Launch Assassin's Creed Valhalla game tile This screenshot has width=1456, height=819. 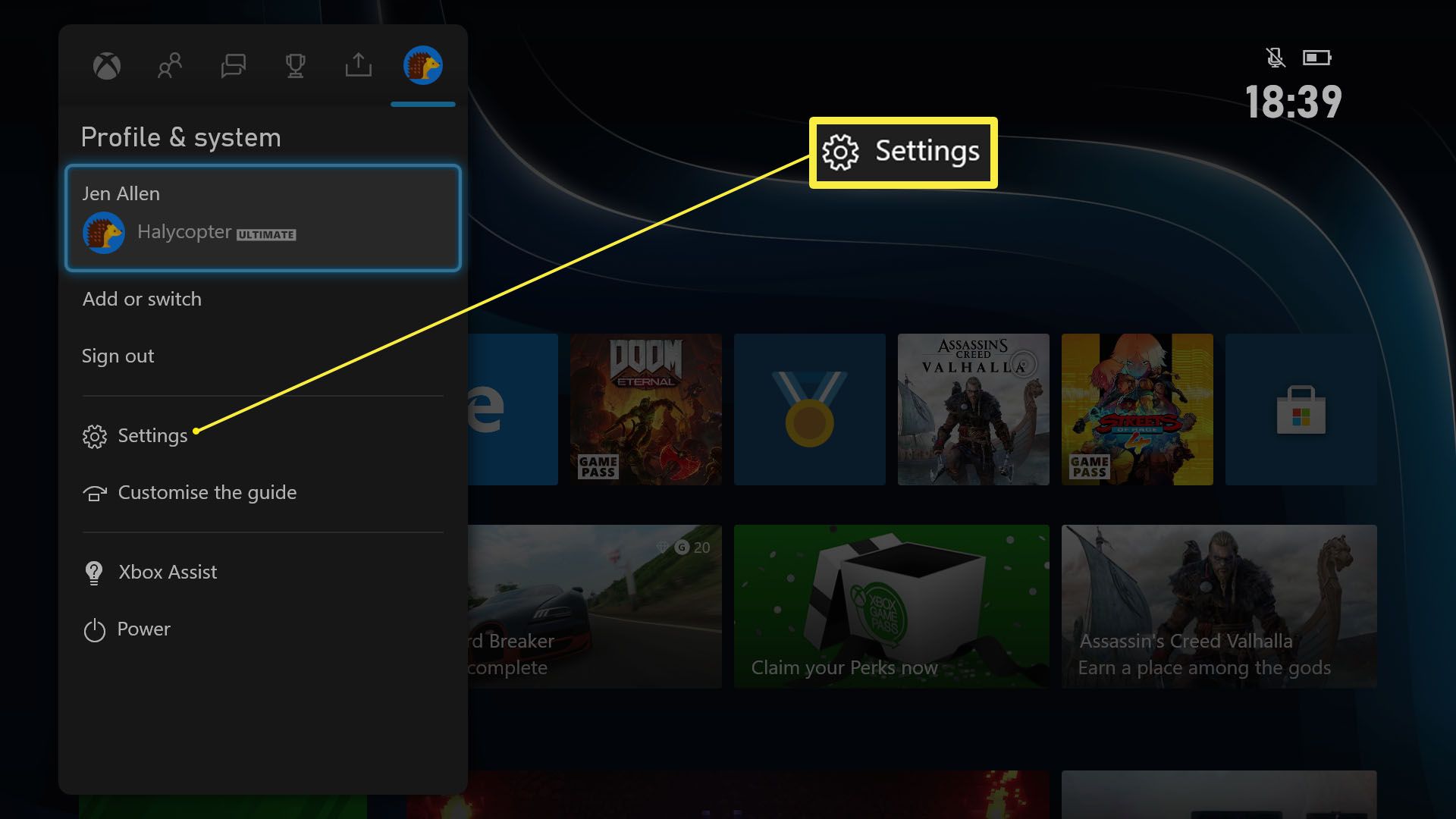[x=974, y=409]
